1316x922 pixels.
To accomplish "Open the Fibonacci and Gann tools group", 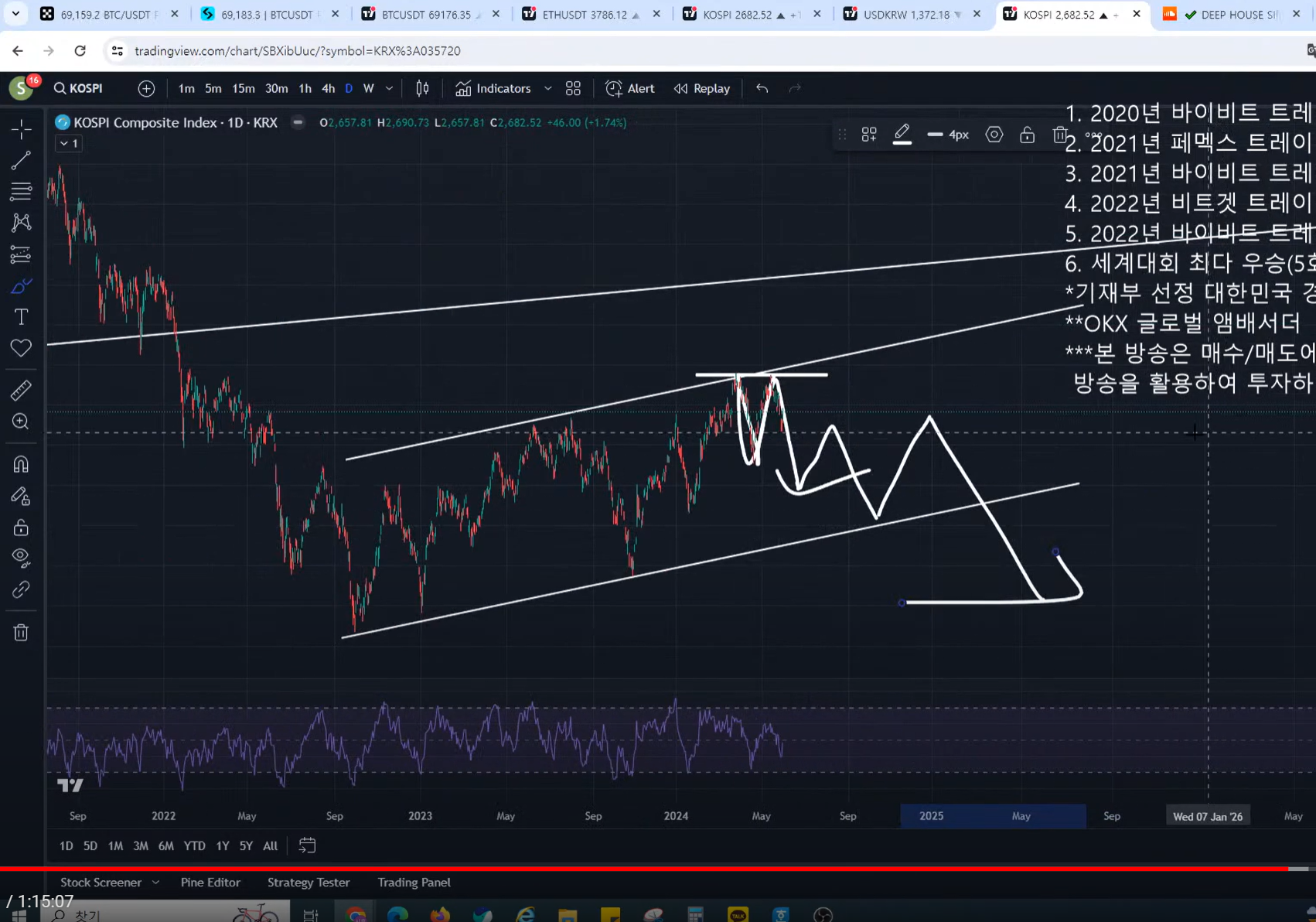I will (x=21, y=191).
